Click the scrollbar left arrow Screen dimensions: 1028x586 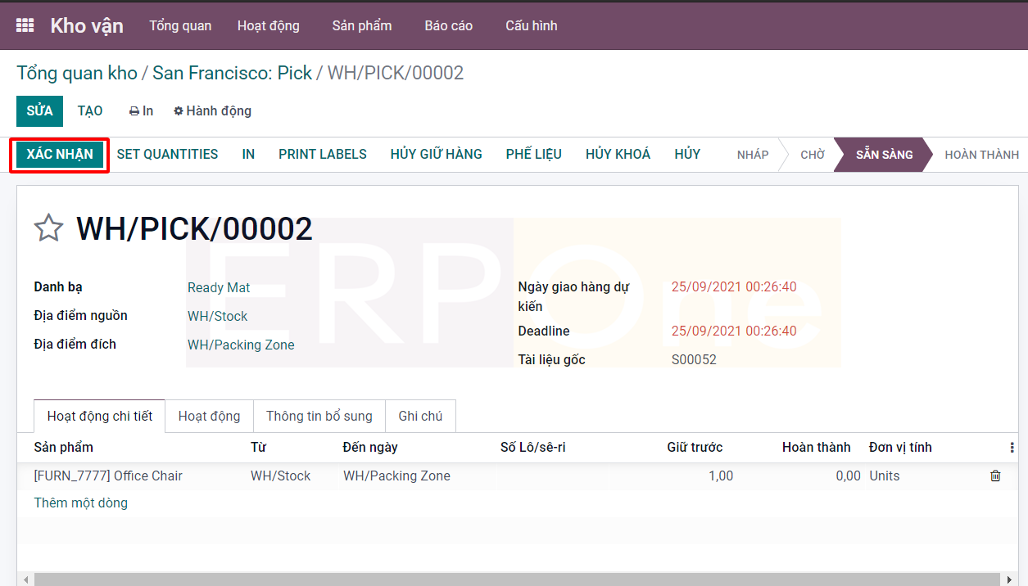click(25, 579)
